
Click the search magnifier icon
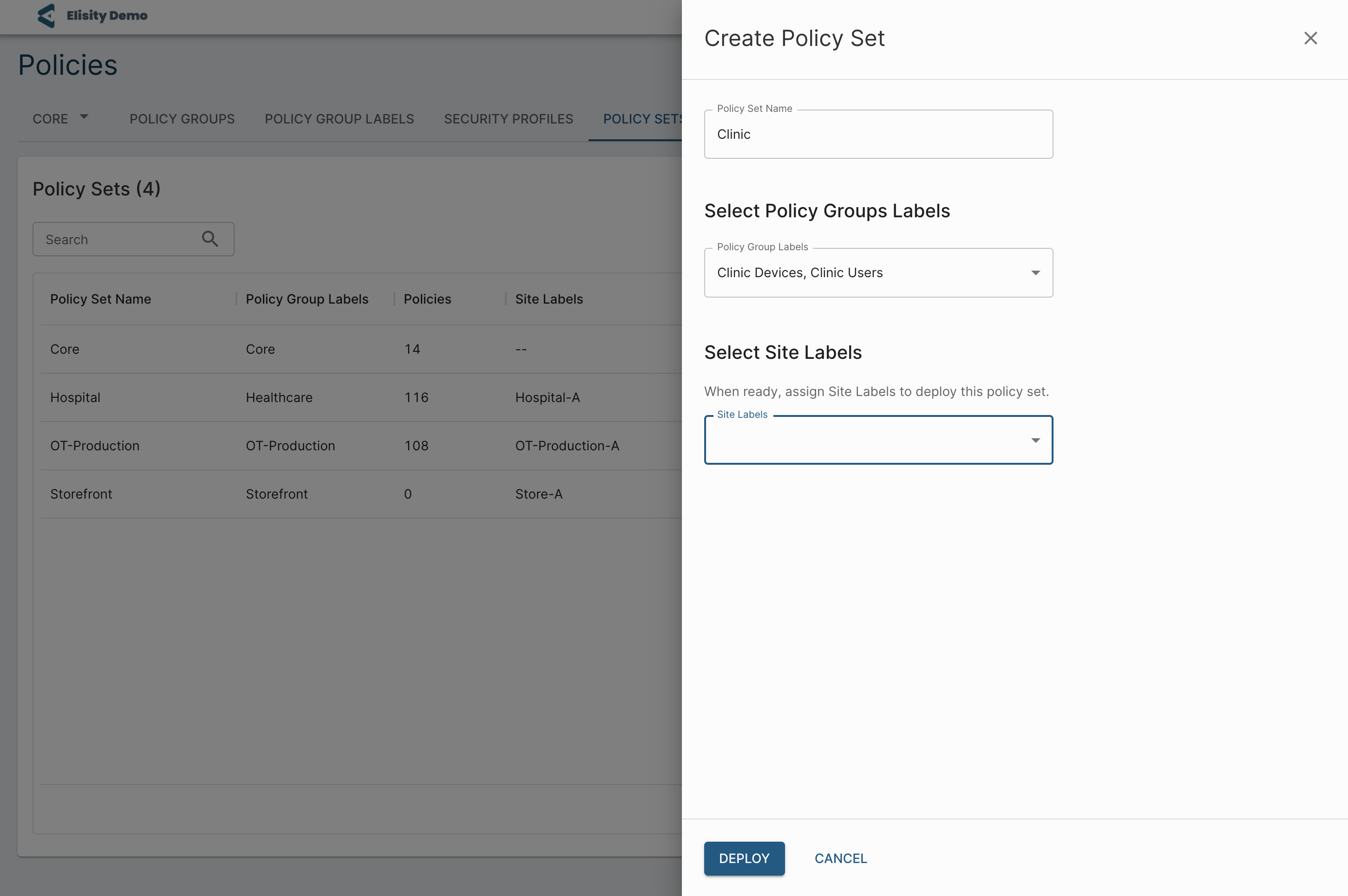[210, 239]
